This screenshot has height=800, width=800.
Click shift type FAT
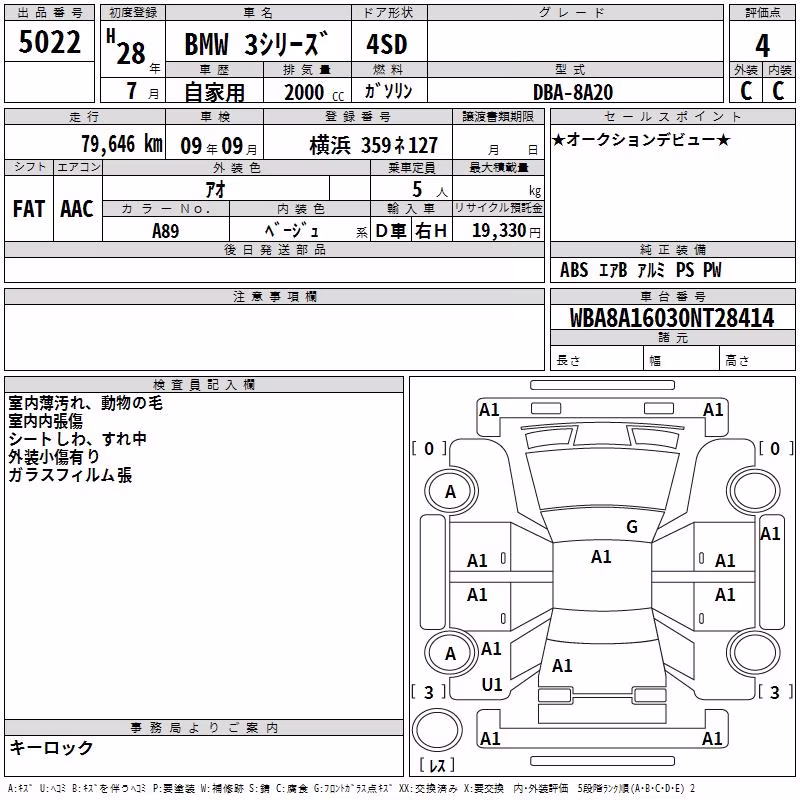pyautogui.click(x=29, y=209)
